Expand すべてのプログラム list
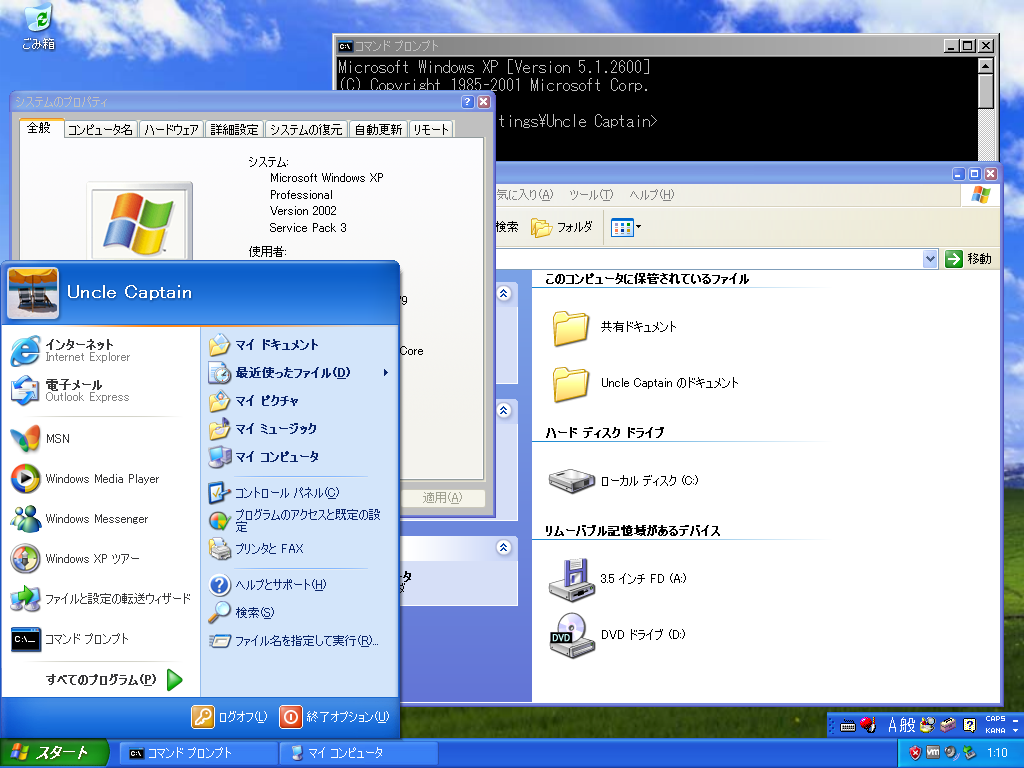 click(114, 680)
